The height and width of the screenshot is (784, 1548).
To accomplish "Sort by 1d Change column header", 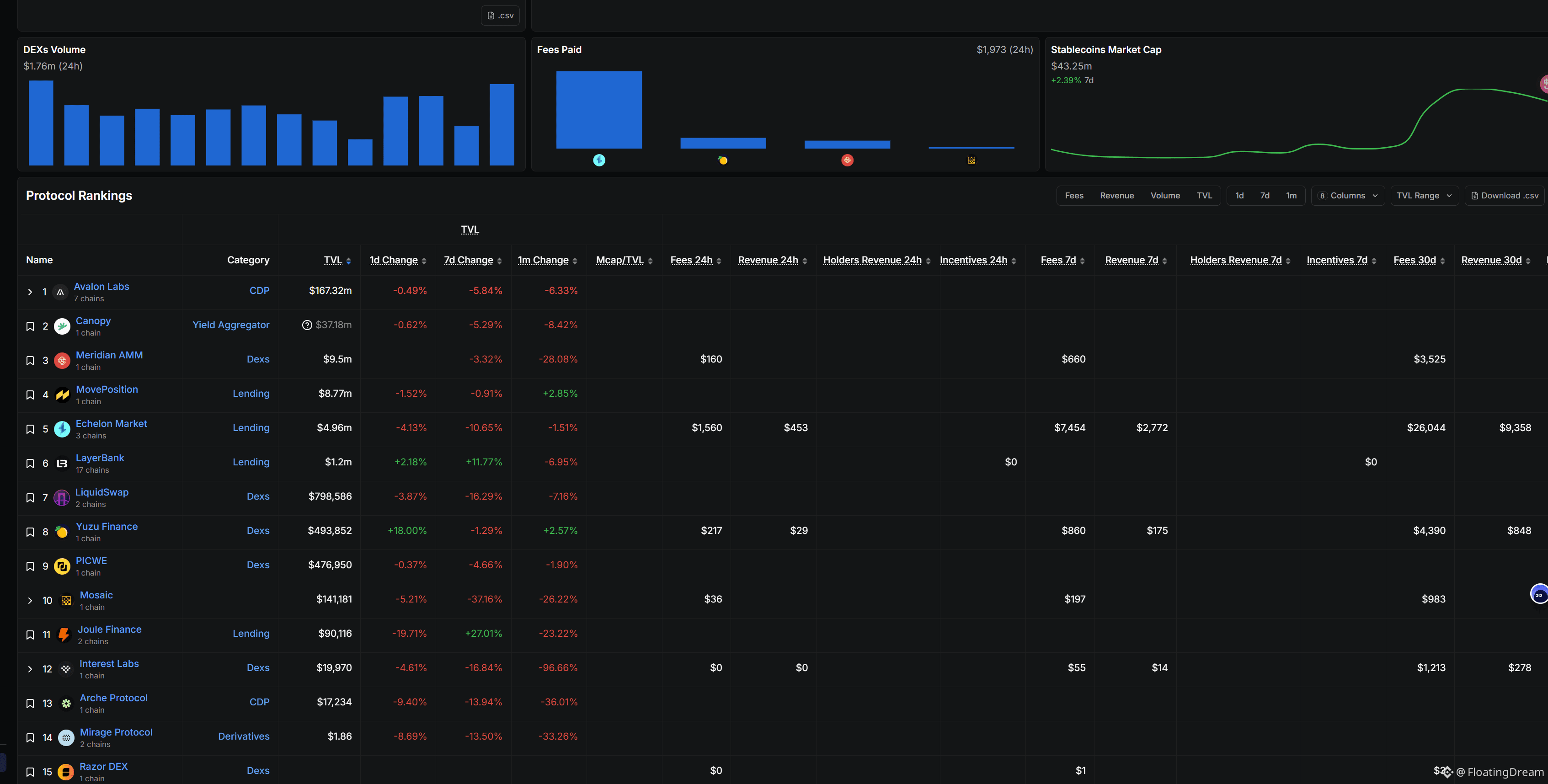I will point(394,260).
